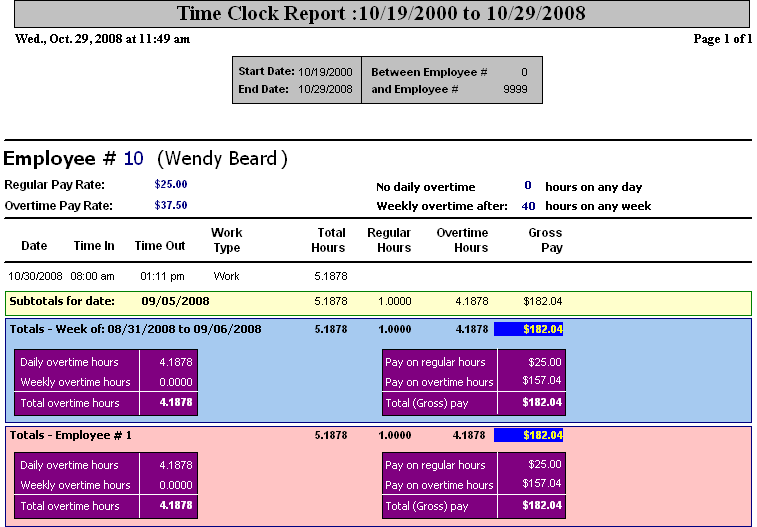Click the Time In column header
Screen dimensions: 757x527
pos(94,246)
